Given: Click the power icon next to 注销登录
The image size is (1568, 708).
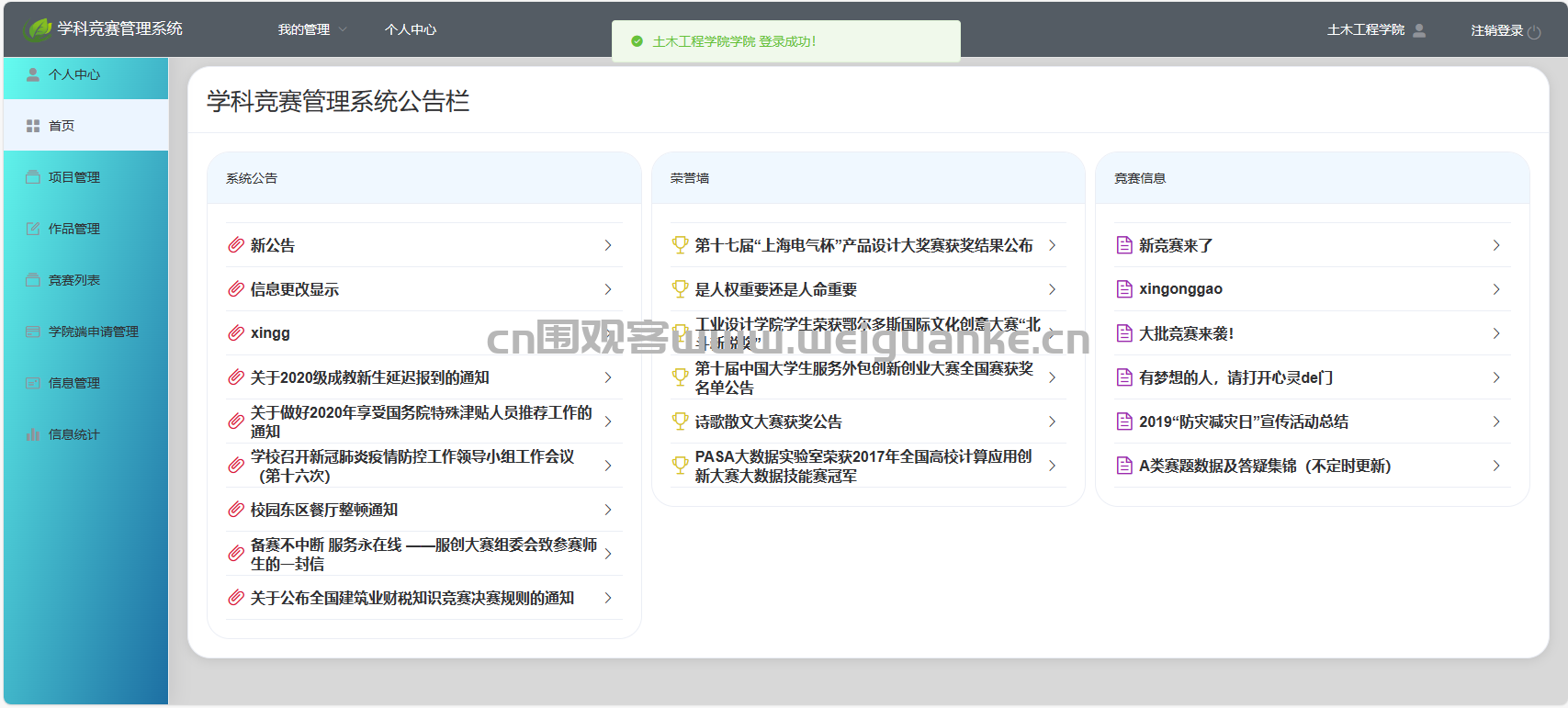Looking at the screenshot, I should pyautogui.click(x=1534, y=32).
